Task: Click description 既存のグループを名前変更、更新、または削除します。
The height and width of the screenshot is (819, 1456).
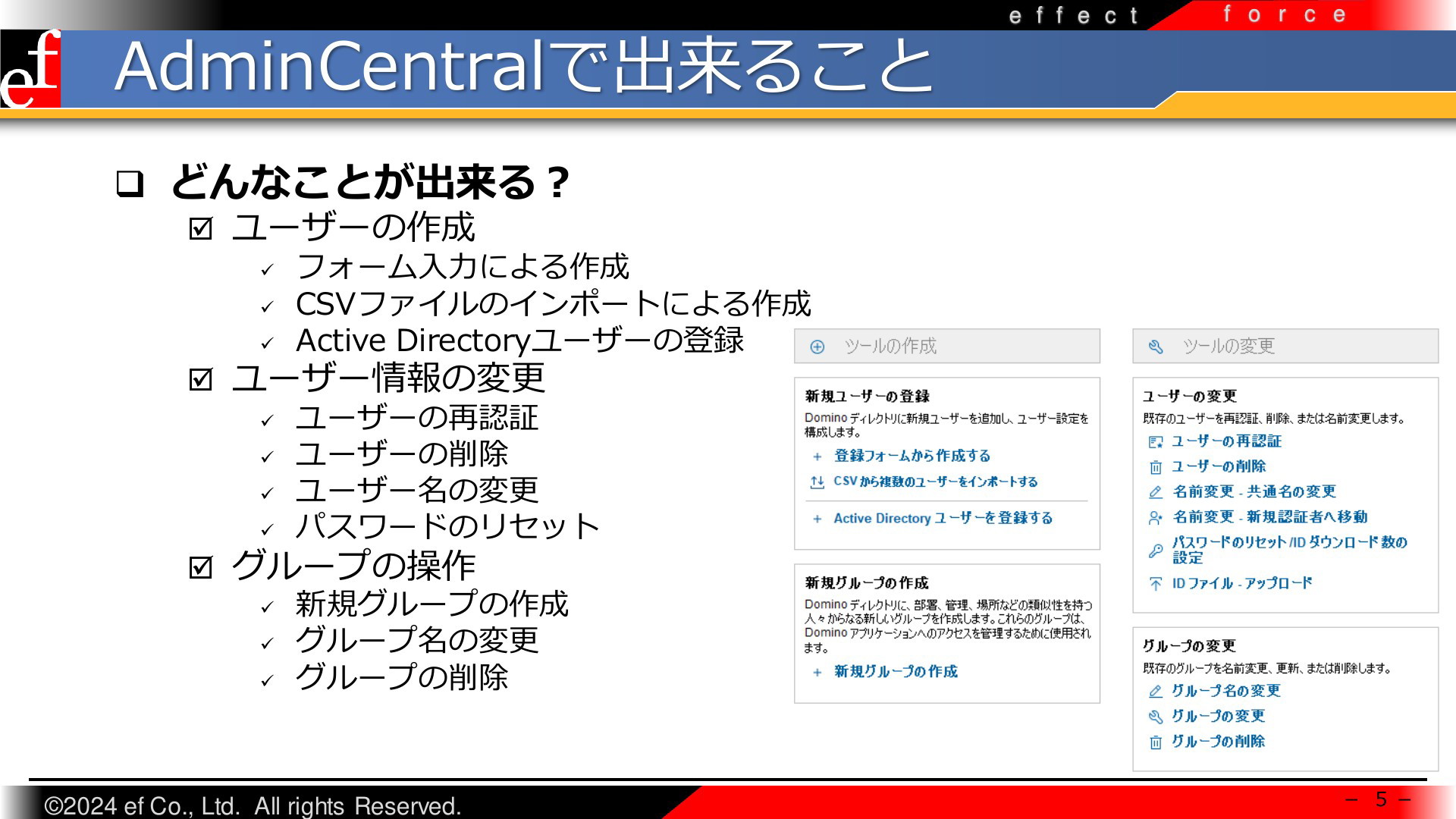Action: click(1268, 669)
